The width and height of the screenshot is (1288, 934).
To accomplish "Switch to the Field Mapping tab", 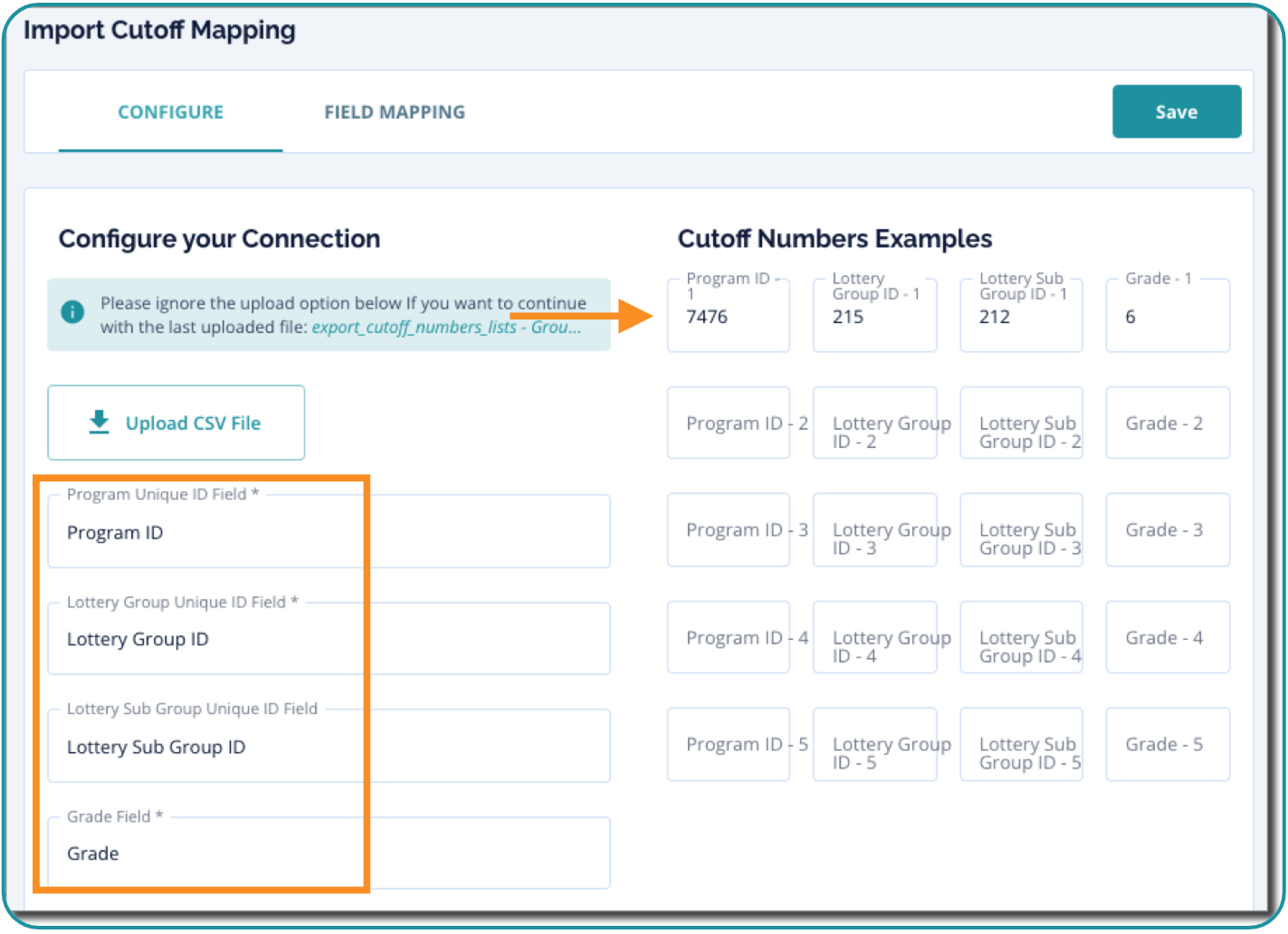I will (x=395, y=112).
